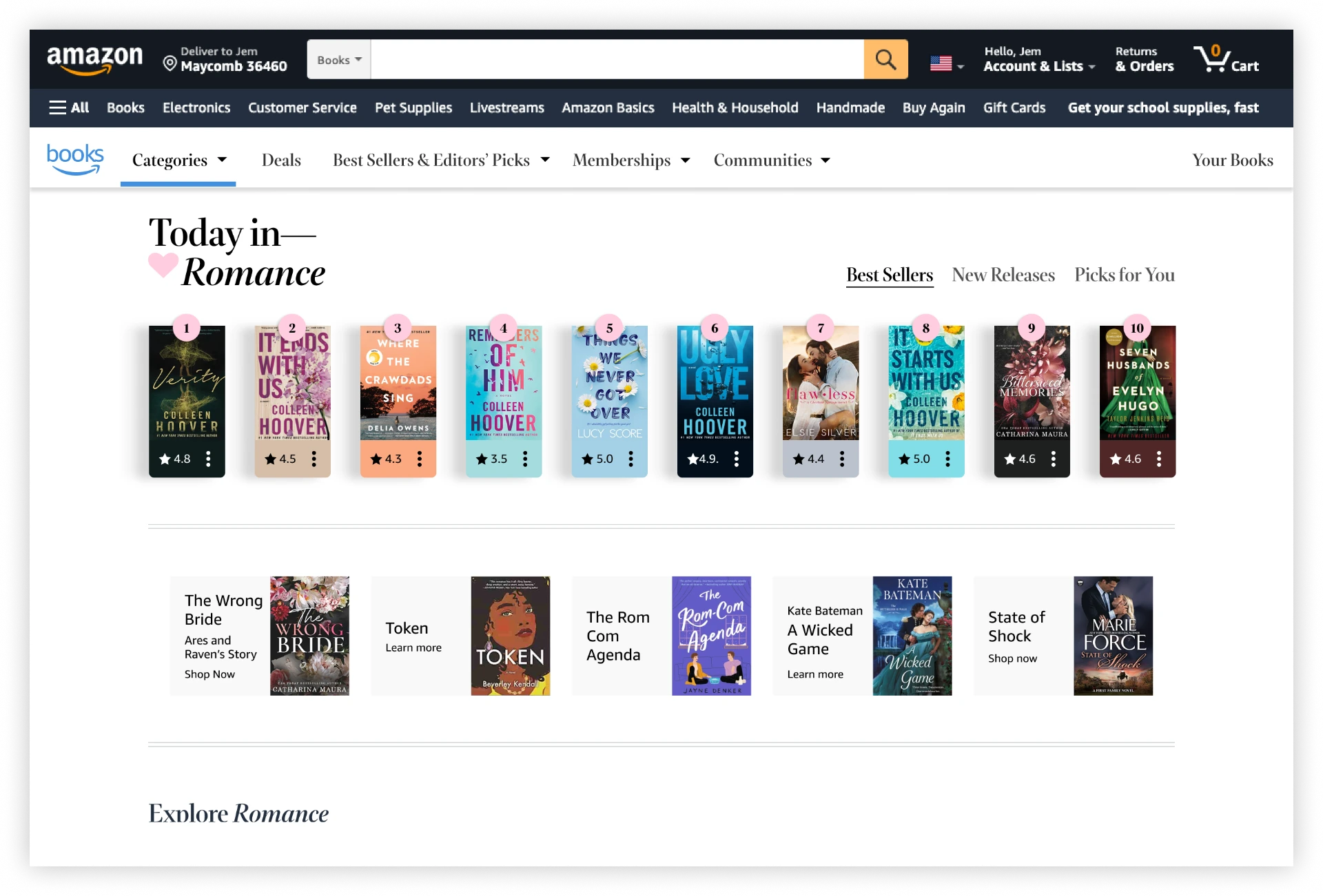The width and height of the screenshot is (1323, 896).
Task: Open three-dot menu on Seven Husbands of Evelyn Hugo
Action: coord(1159,459)
